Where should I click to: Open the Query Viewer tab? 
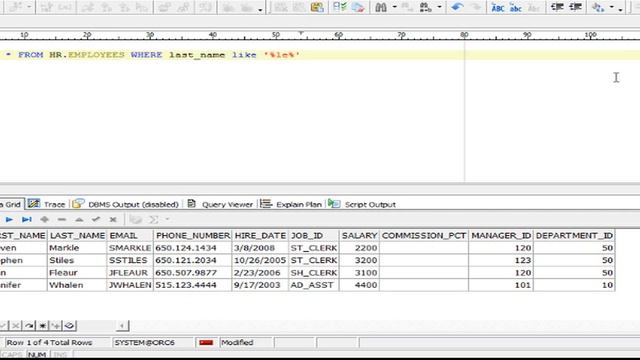(220, 204)
